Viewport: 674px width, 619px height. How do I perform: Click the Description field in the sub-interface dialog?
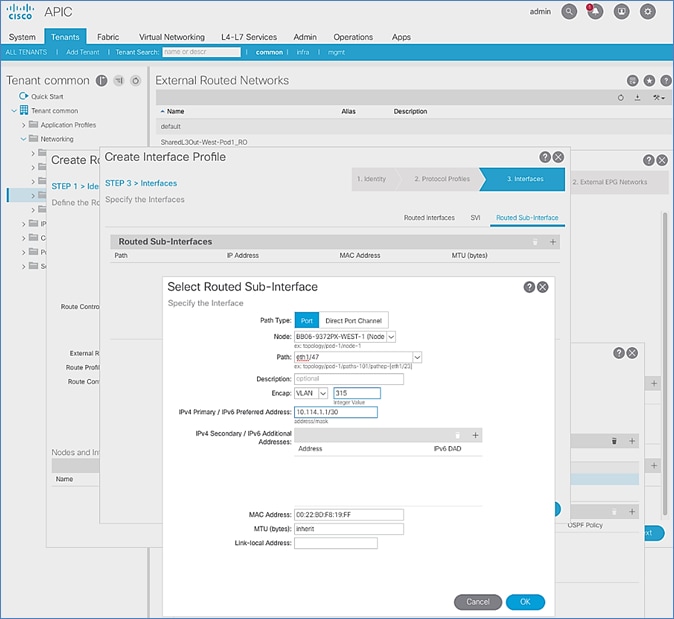349,379
